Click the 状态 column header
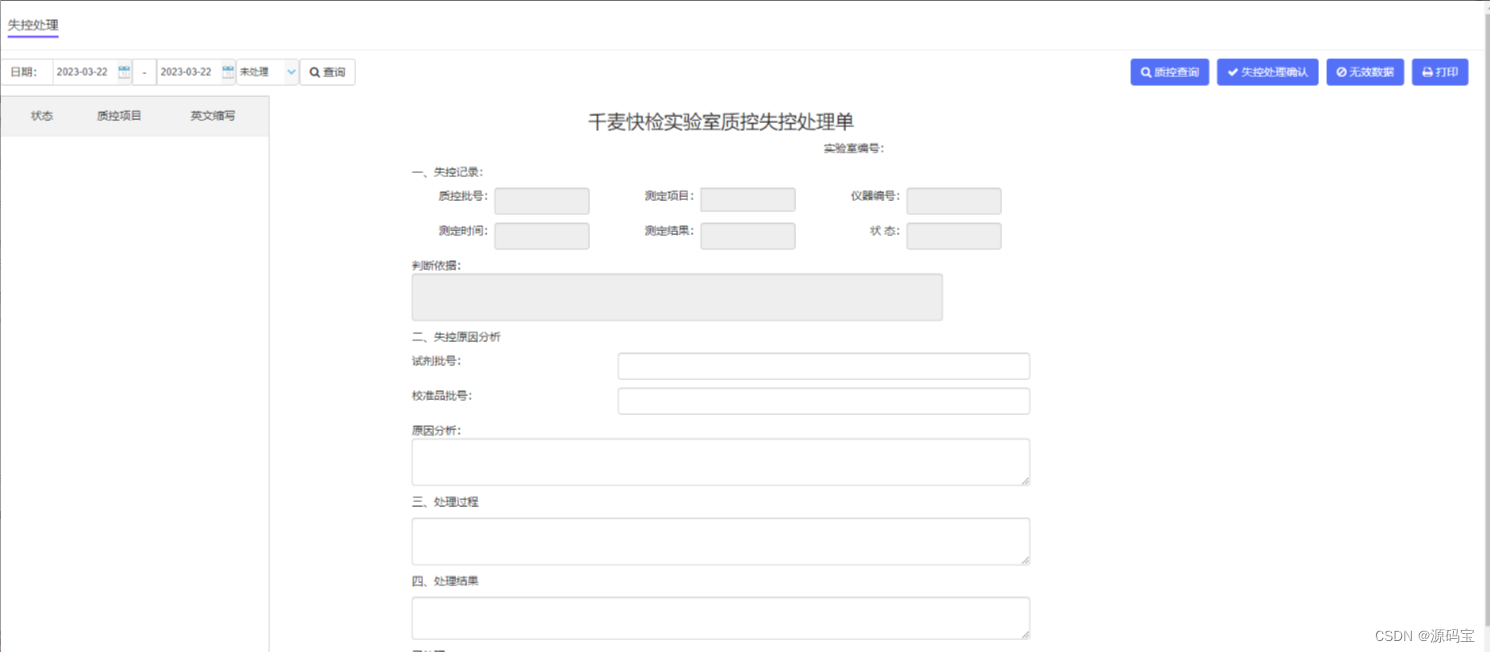 (x=41, y=115)
